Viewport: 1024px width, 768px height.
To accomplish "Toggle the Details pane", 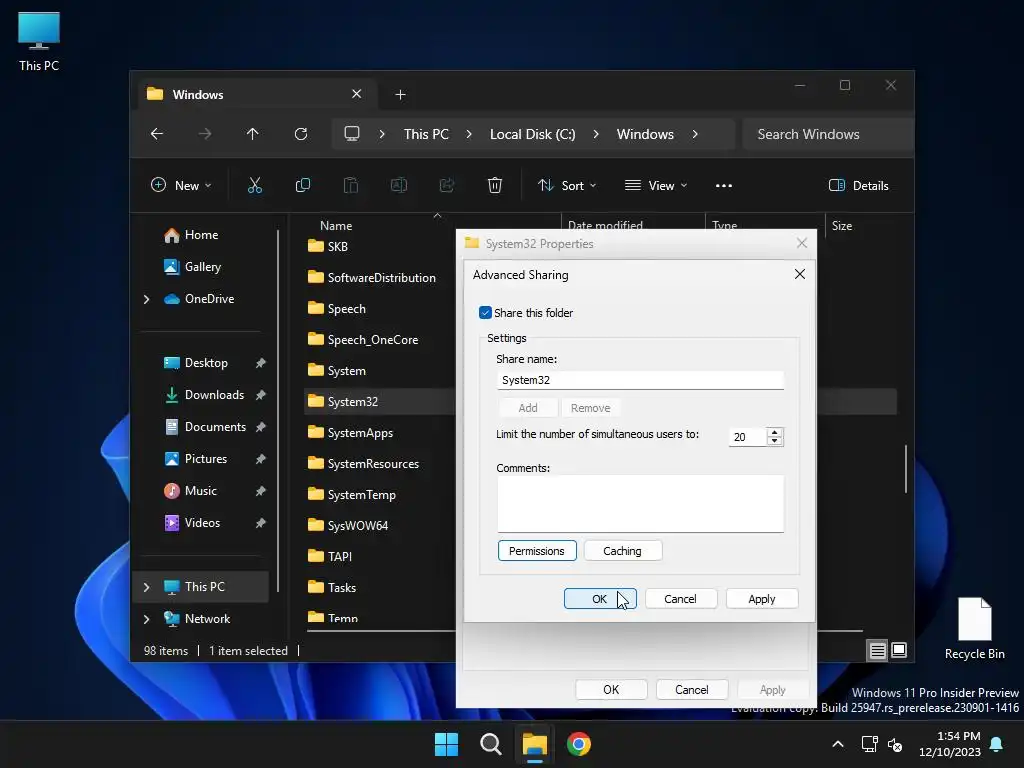I will click(858, 185).
